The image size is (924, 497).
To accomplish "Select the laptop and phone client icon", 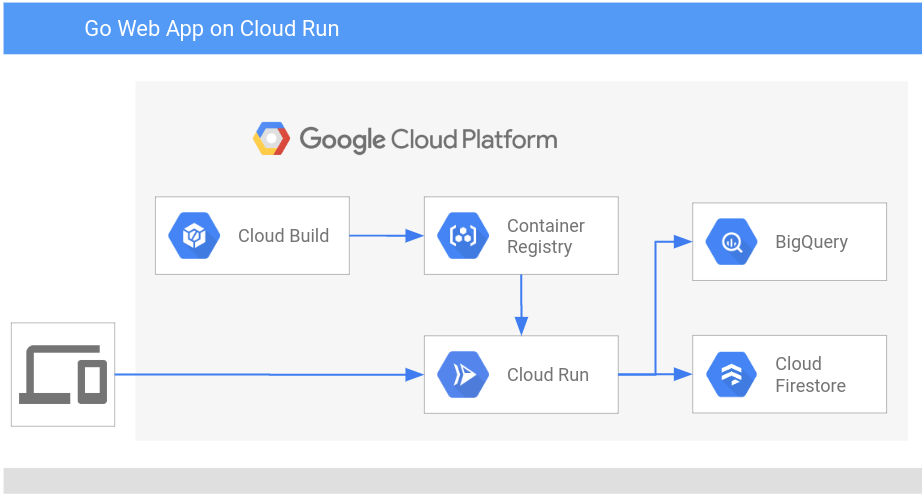I will [x=63, y=374].
